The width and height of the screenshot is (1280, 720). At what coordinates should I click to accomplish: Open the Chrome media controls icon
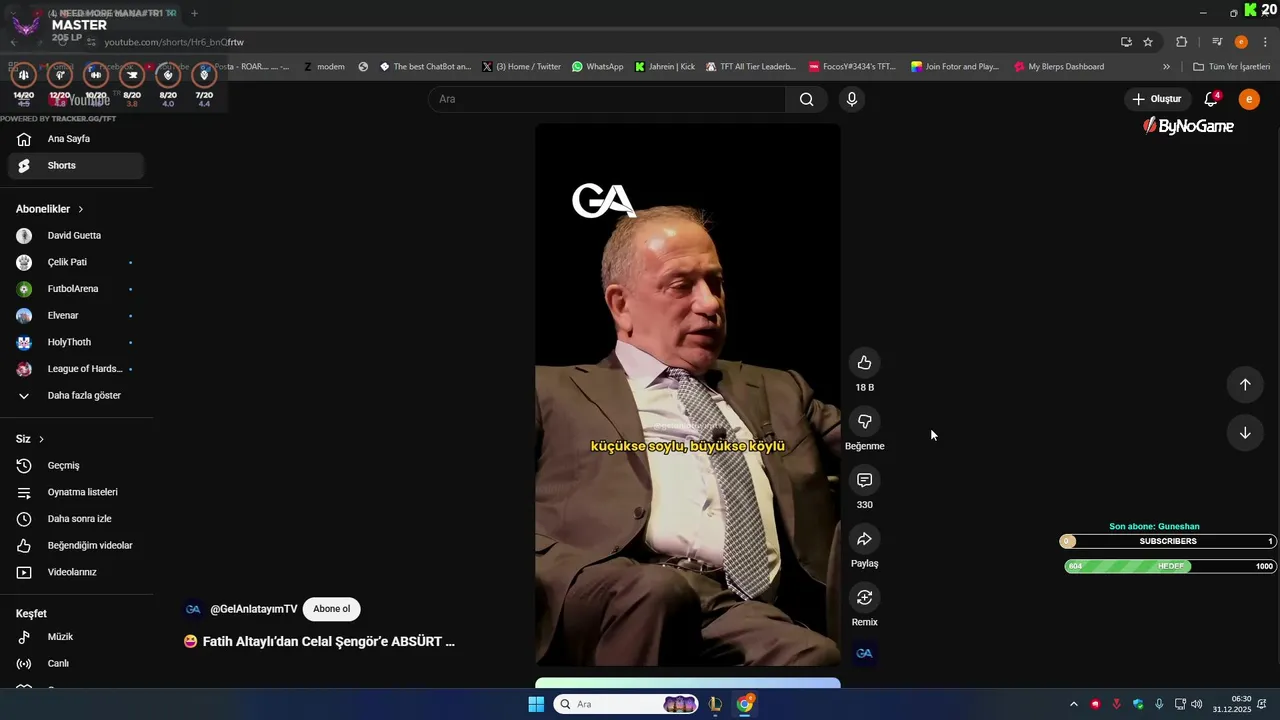pos(1217,42)
